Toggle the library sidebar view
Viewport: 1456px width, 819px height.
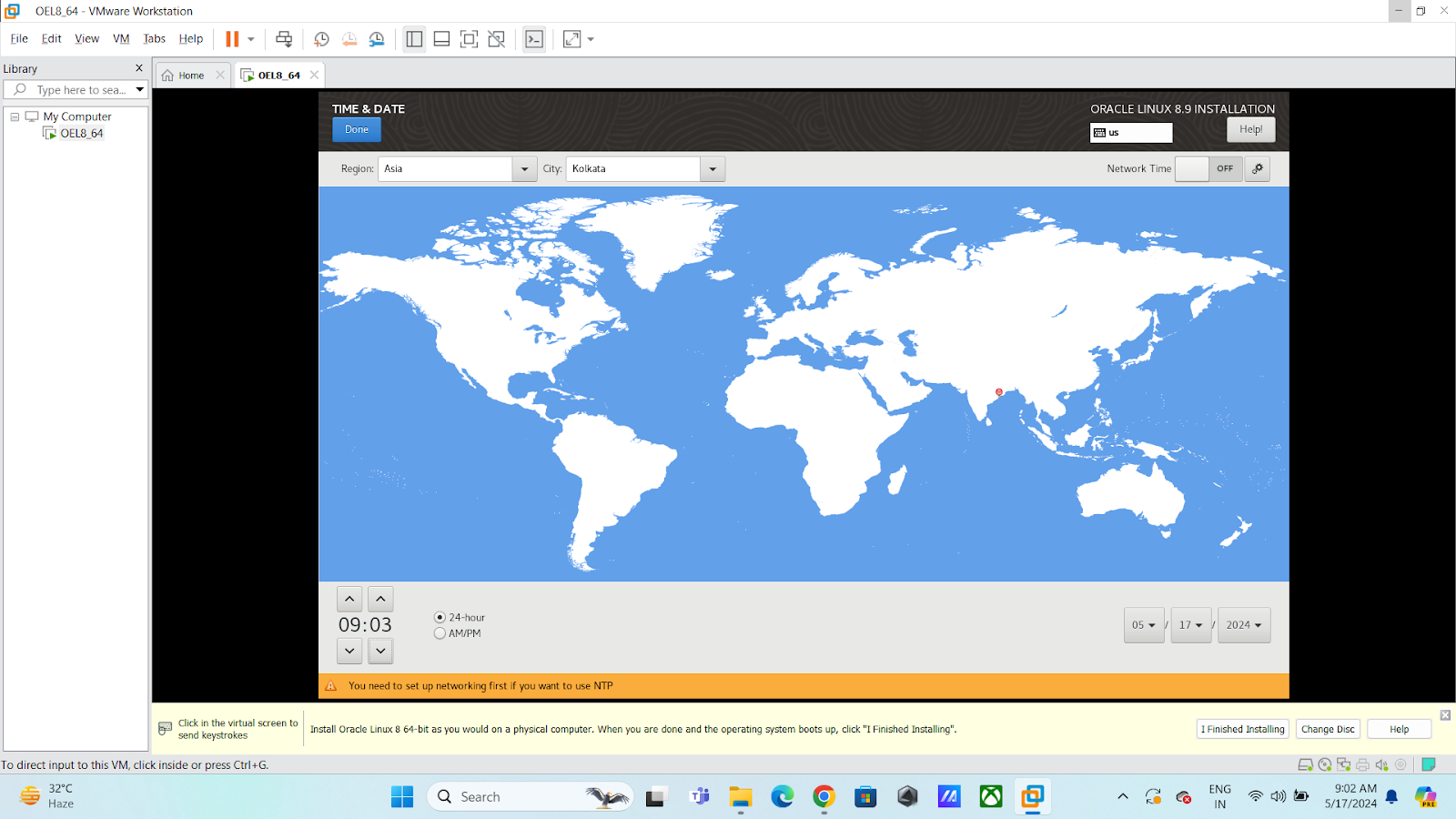coord(414,39)
